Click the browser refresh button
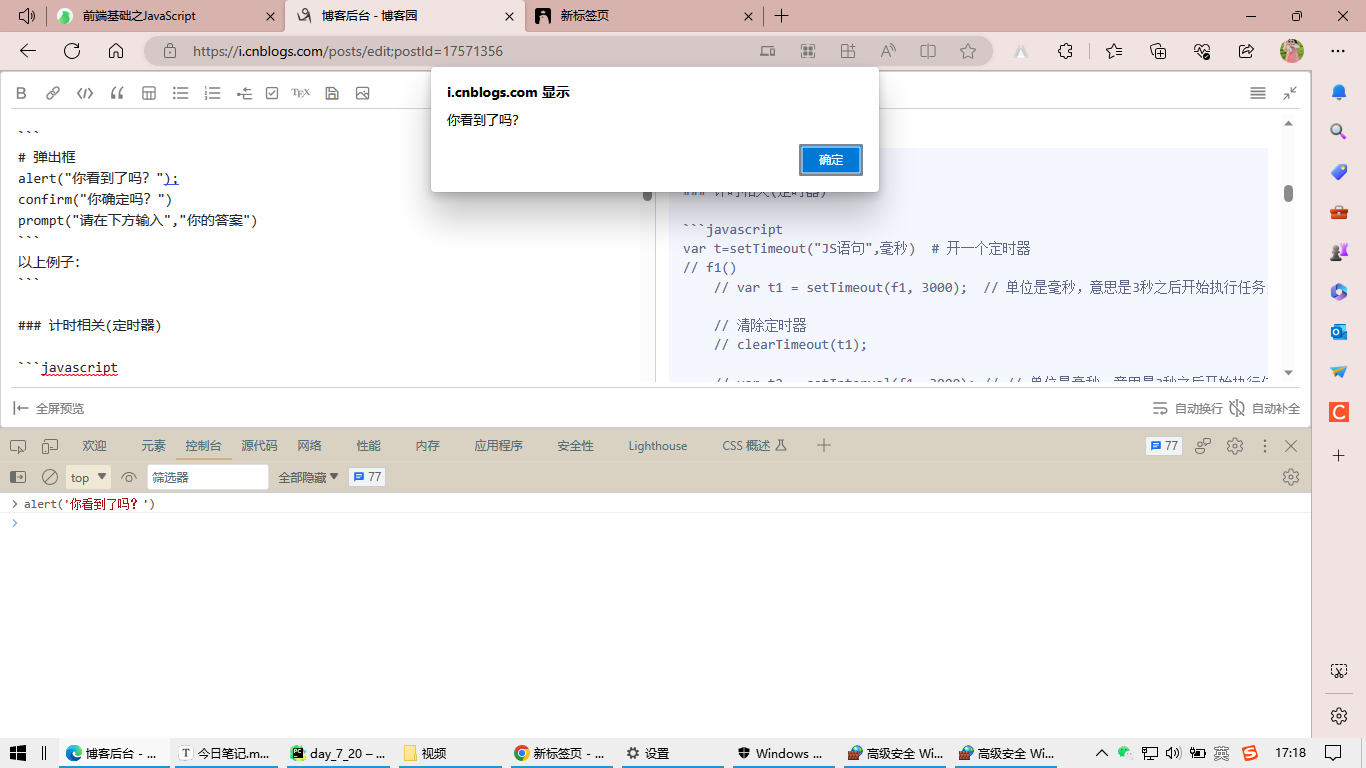The image size is (1366, 768). coord(72,51)
